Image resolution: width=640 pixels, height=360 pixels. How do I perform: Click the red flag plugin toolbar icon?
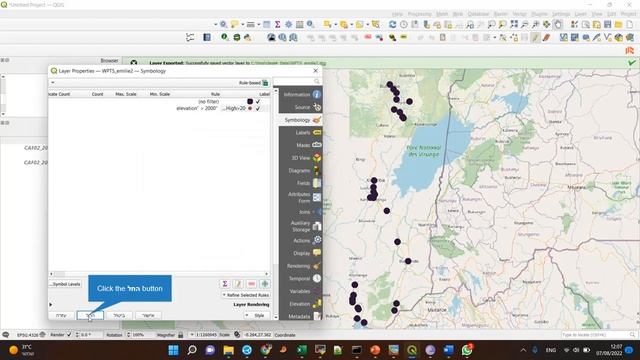(630, 51)
